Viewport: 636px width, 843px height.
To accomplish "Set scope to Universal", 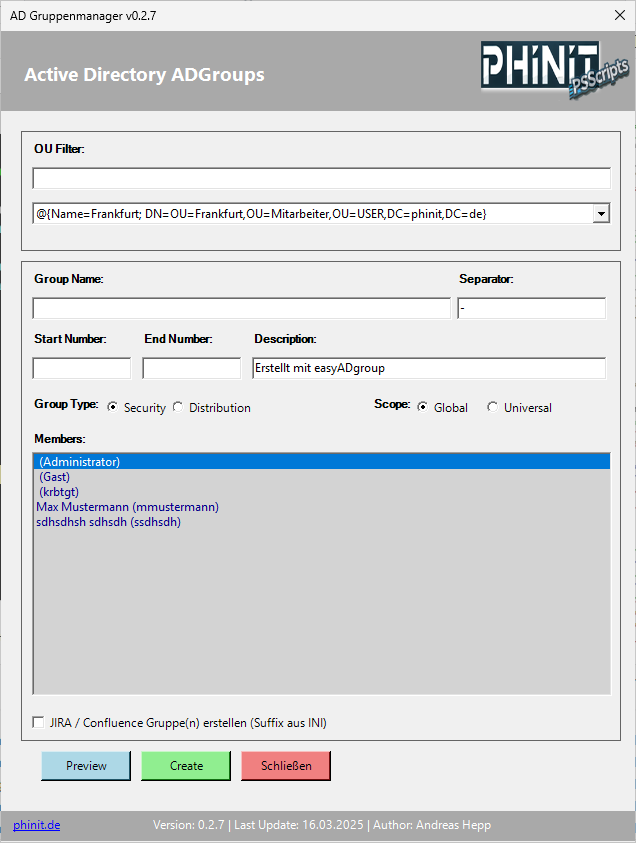I will tap(493, 407).
